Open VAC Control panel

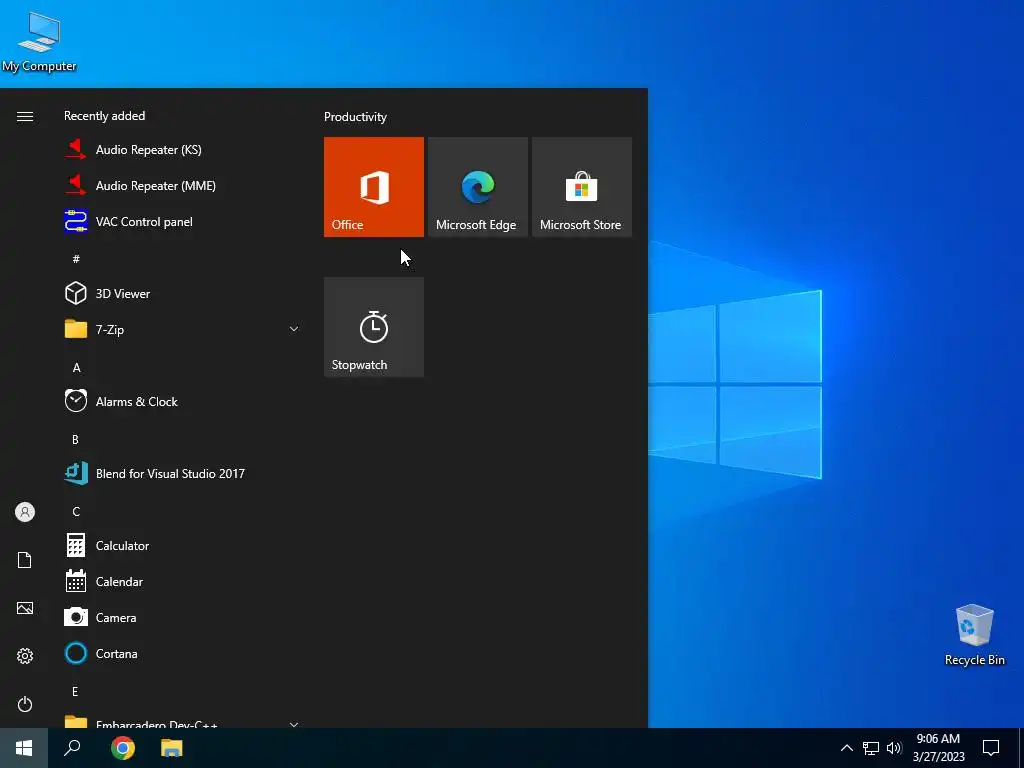(x=183, y=221)
